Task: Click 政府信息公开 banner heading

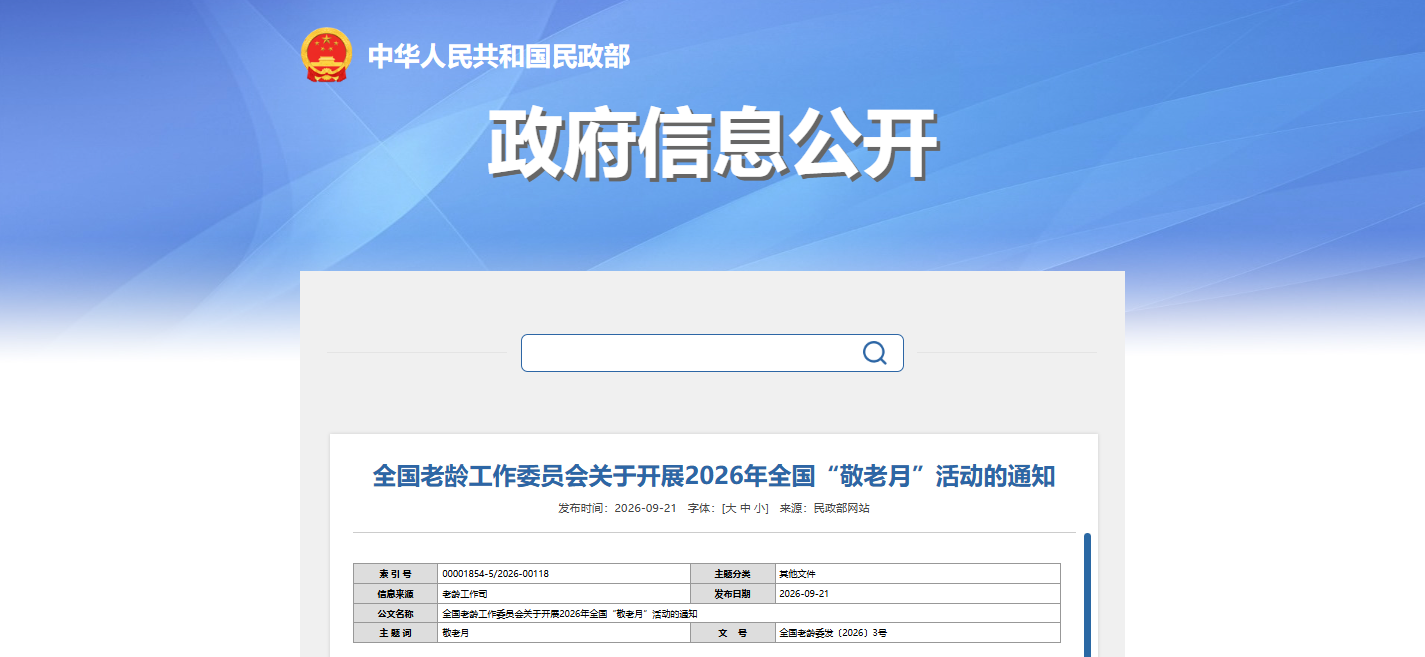Action: [x=712, y=145]
